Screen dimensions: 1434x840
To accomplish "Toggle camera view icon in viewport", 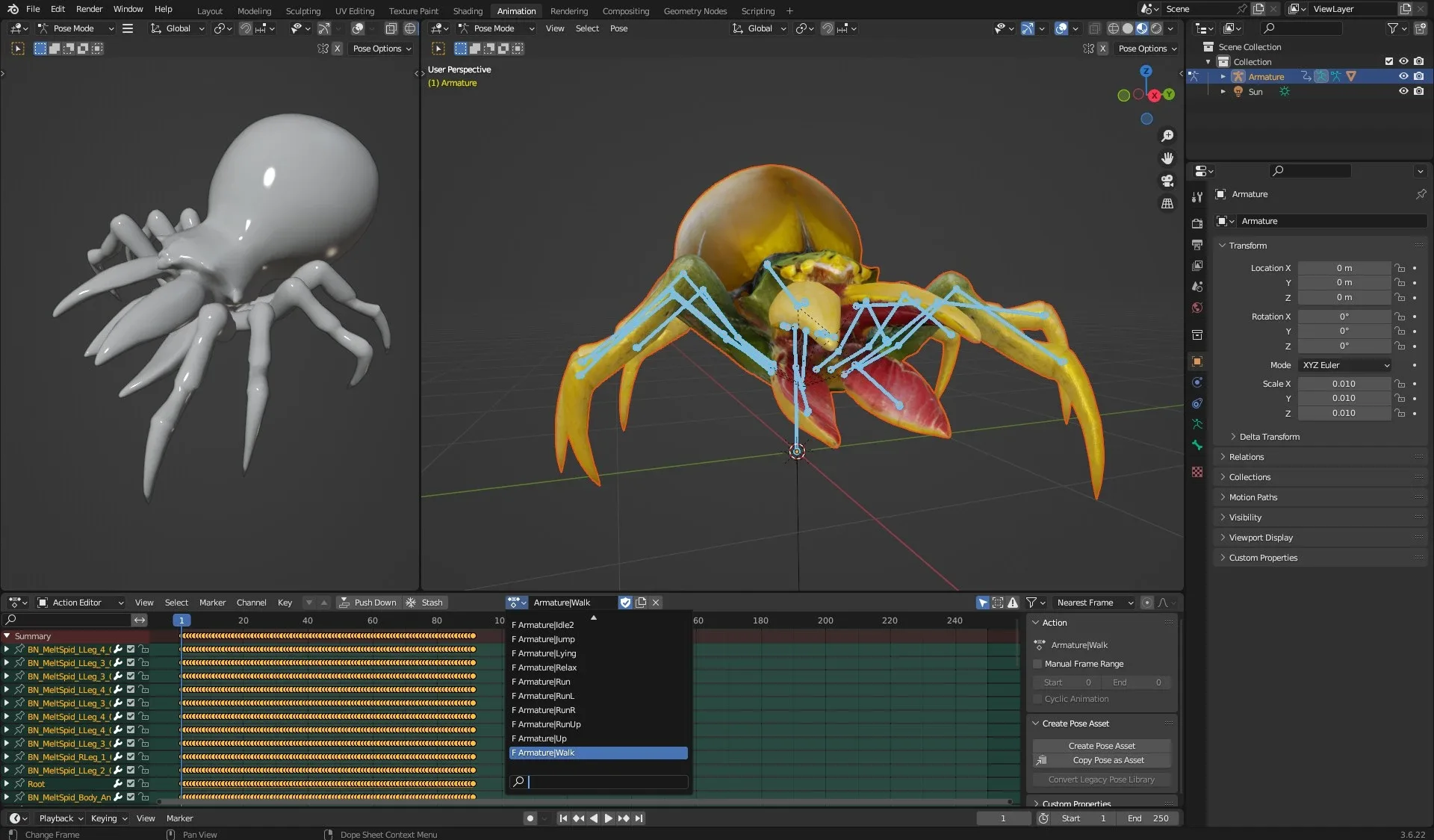I will (x=1167, y=181).
